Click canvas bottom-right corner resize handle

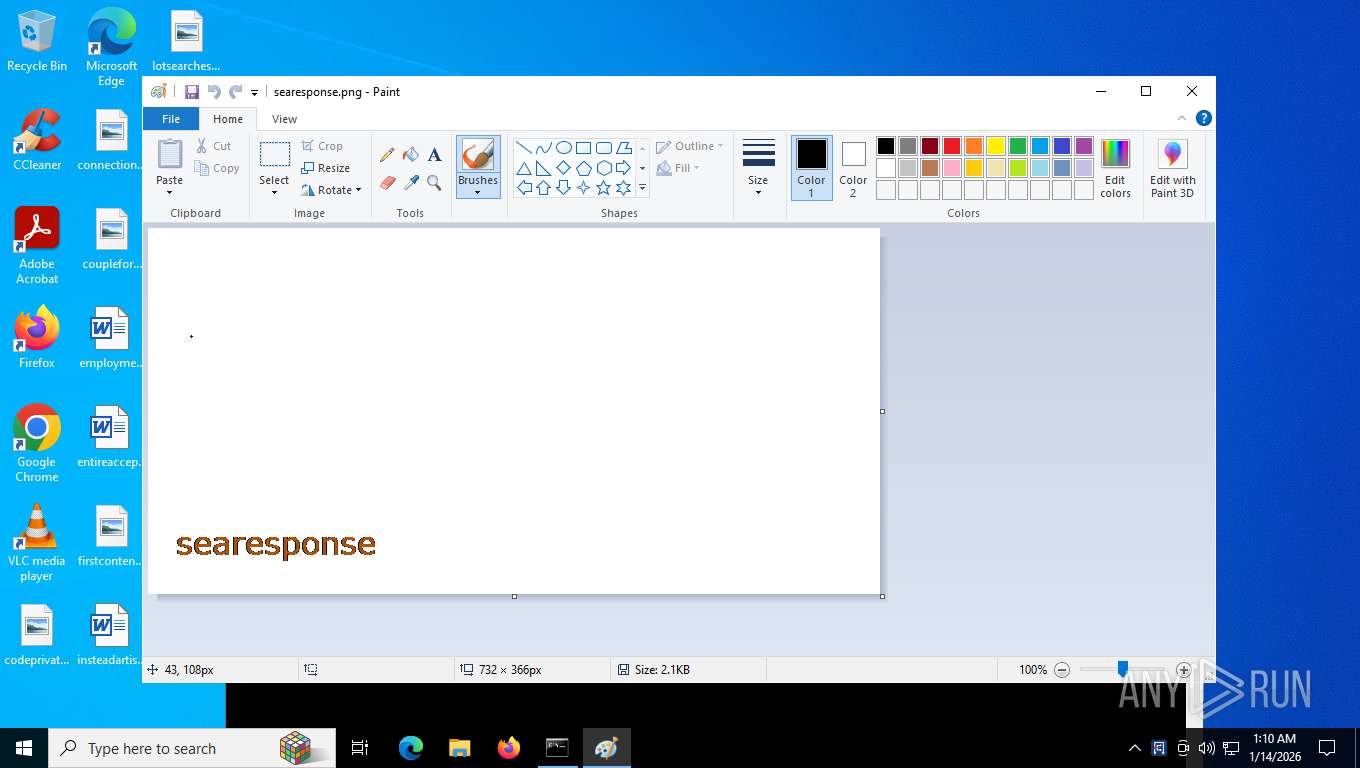[x=882, y=596]
